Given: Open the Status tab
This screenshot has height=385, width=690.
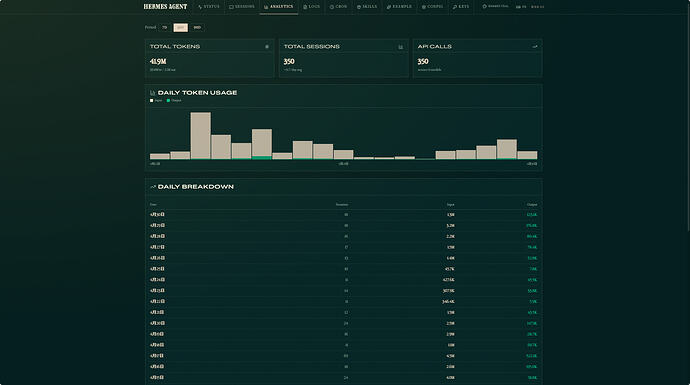Looking at the screenshot, I should click(209, 7).
